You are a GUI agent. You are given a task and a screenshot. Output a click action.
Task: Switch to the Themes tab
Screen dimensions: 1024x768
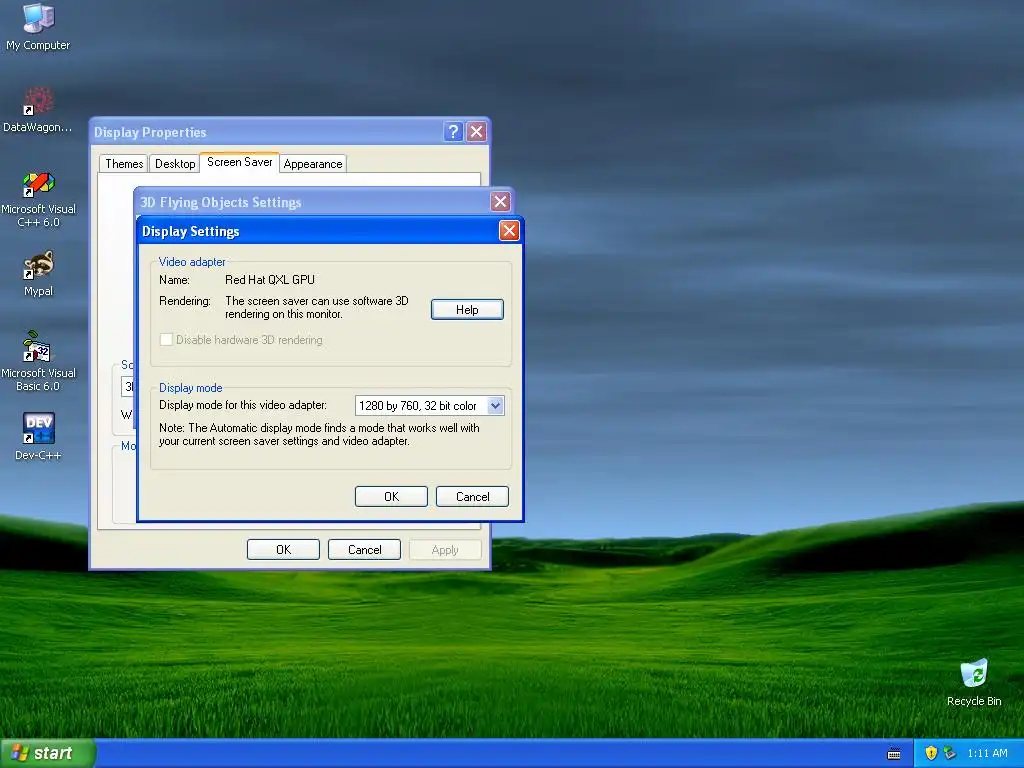[124, 164]
